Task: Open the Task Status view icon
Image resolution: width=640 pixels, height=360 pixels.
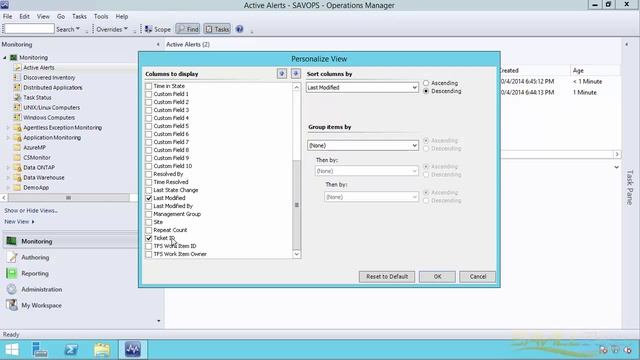Action: tap(17, 97)
